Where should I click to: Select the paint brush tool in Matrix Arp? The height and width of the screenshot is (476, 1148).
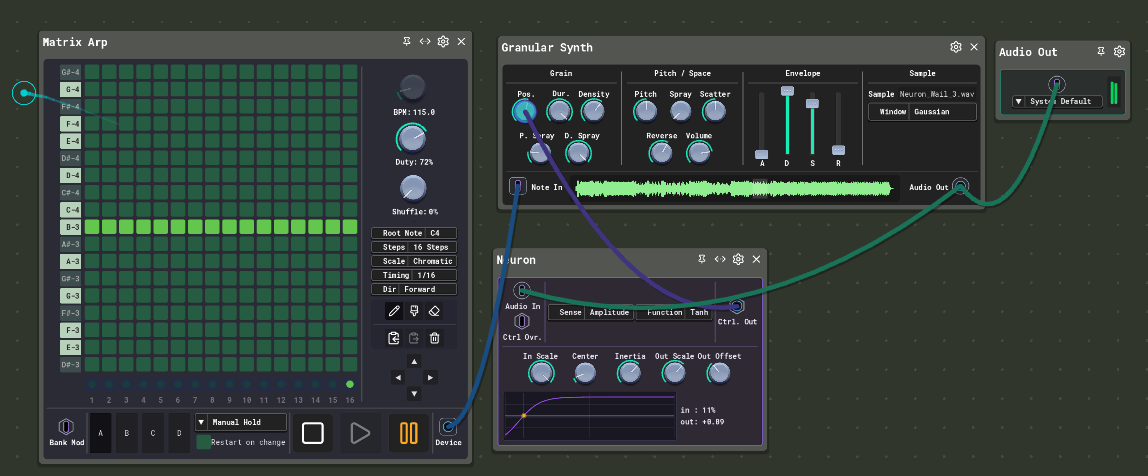pos(414,311)
